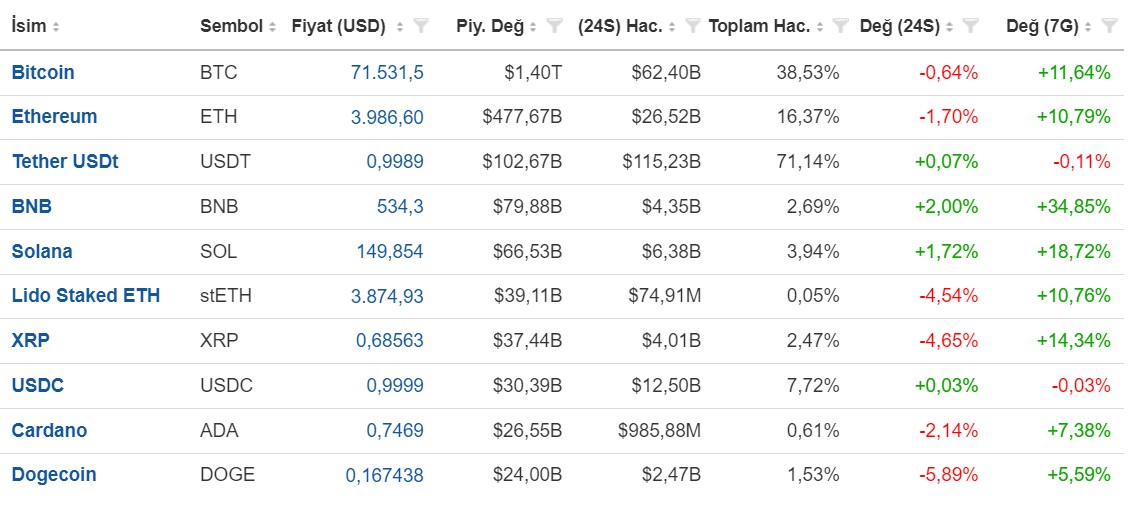The image size is (1140, 518).
Task: Sort by Fiyat (USD) using its arrows
Action: pyautogui.click(x=400, y=27)
